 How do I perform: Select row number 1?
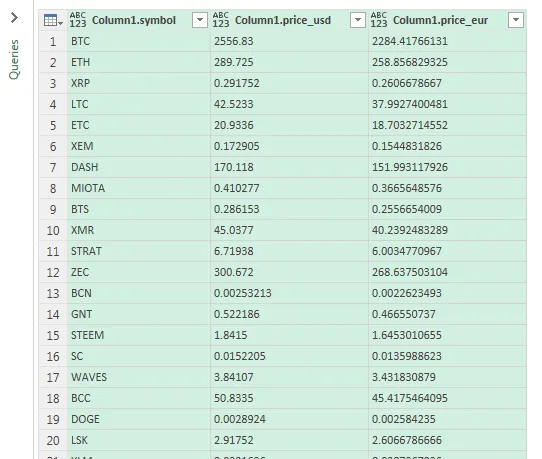53,41
